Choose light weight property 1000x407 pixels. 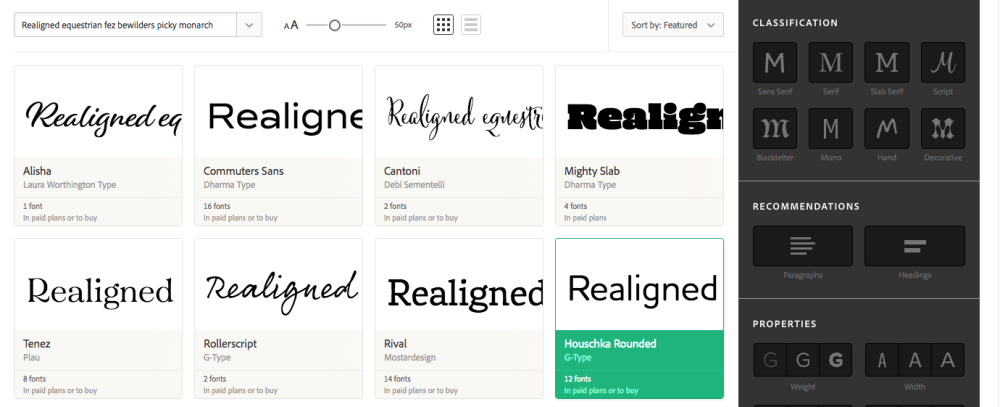click(x=770, y=360)
